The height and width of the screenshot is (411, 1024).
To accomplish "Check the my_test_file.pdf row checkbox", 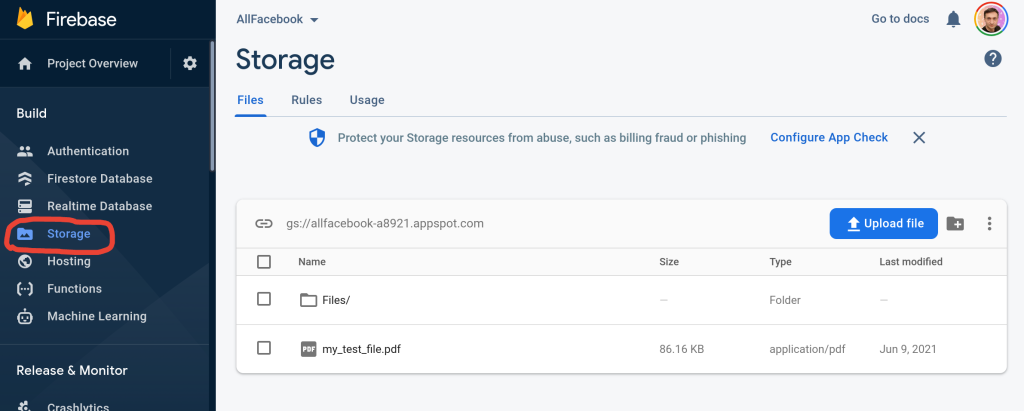I will [264, 348].
